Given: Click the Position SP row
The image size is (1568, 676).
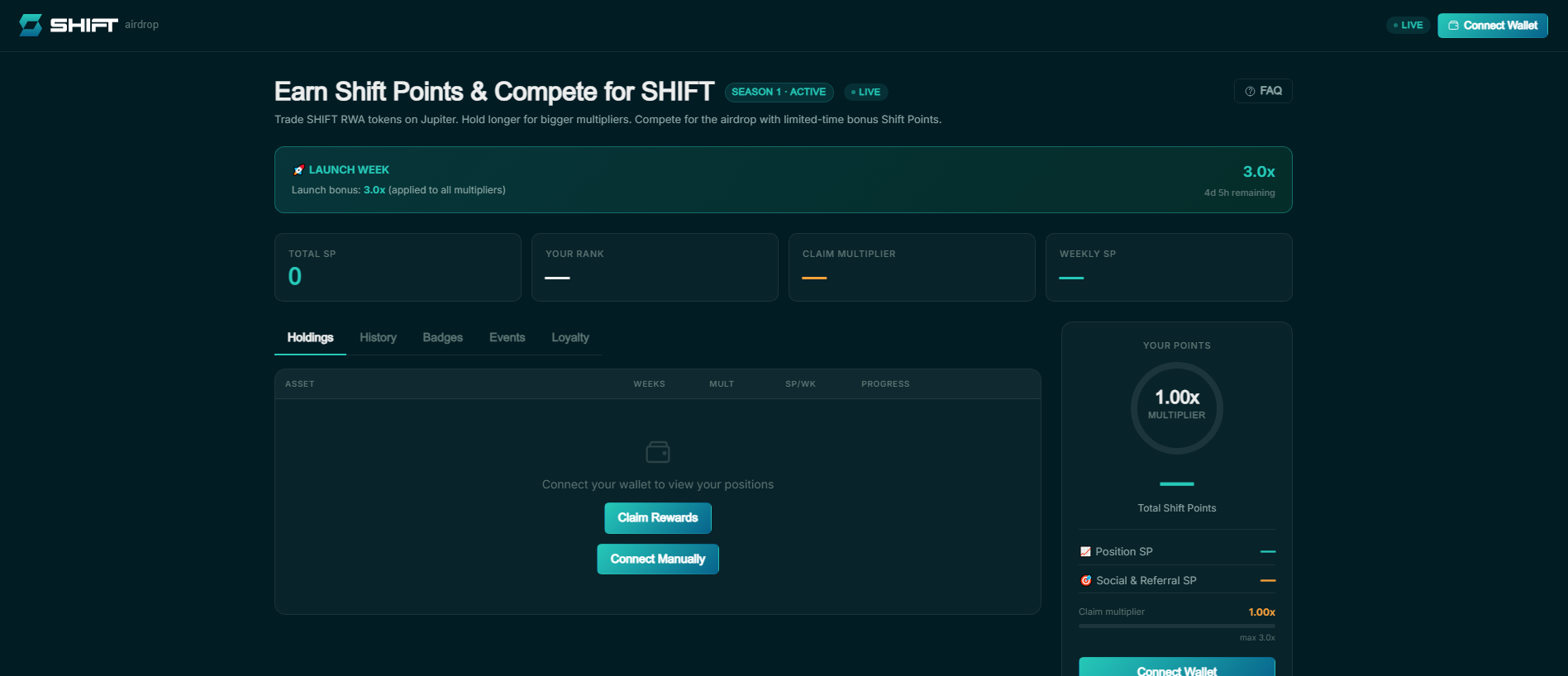Looking at the screenshot, I should point(1177,551).
